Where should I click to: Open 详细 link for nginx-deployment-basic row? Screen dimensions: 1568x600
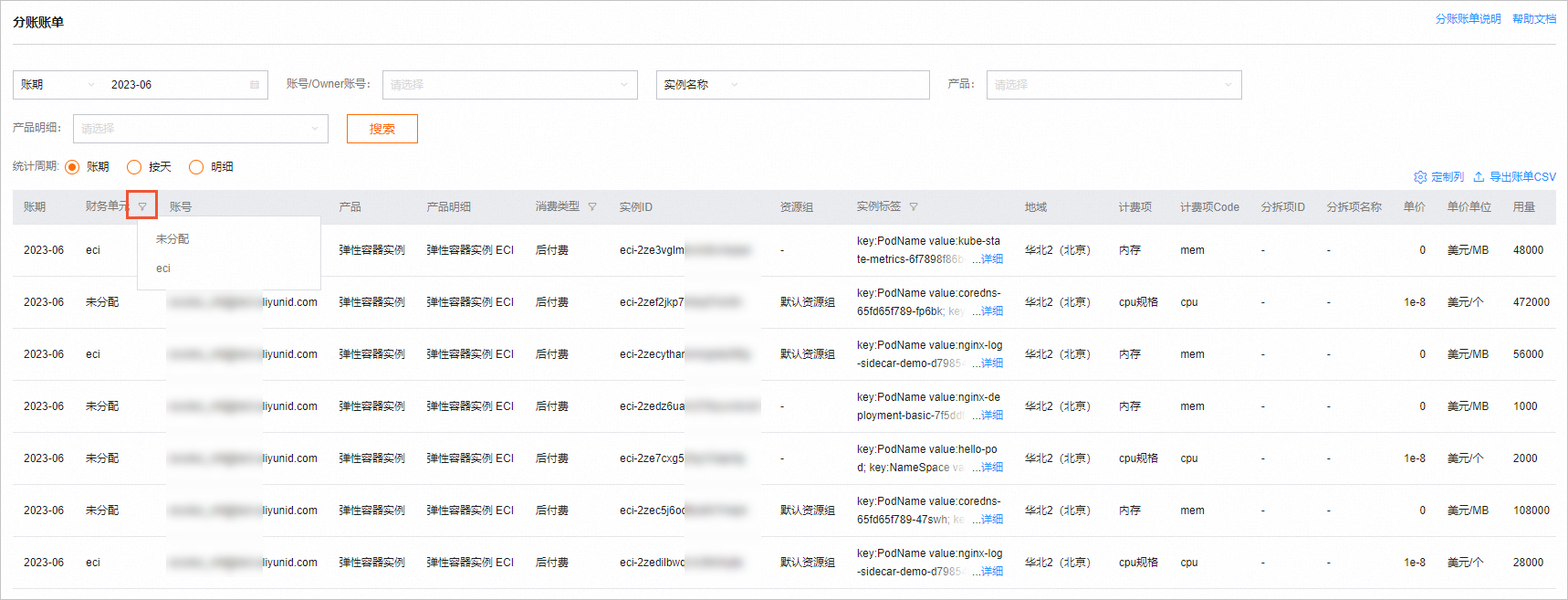tap(992, 416)
